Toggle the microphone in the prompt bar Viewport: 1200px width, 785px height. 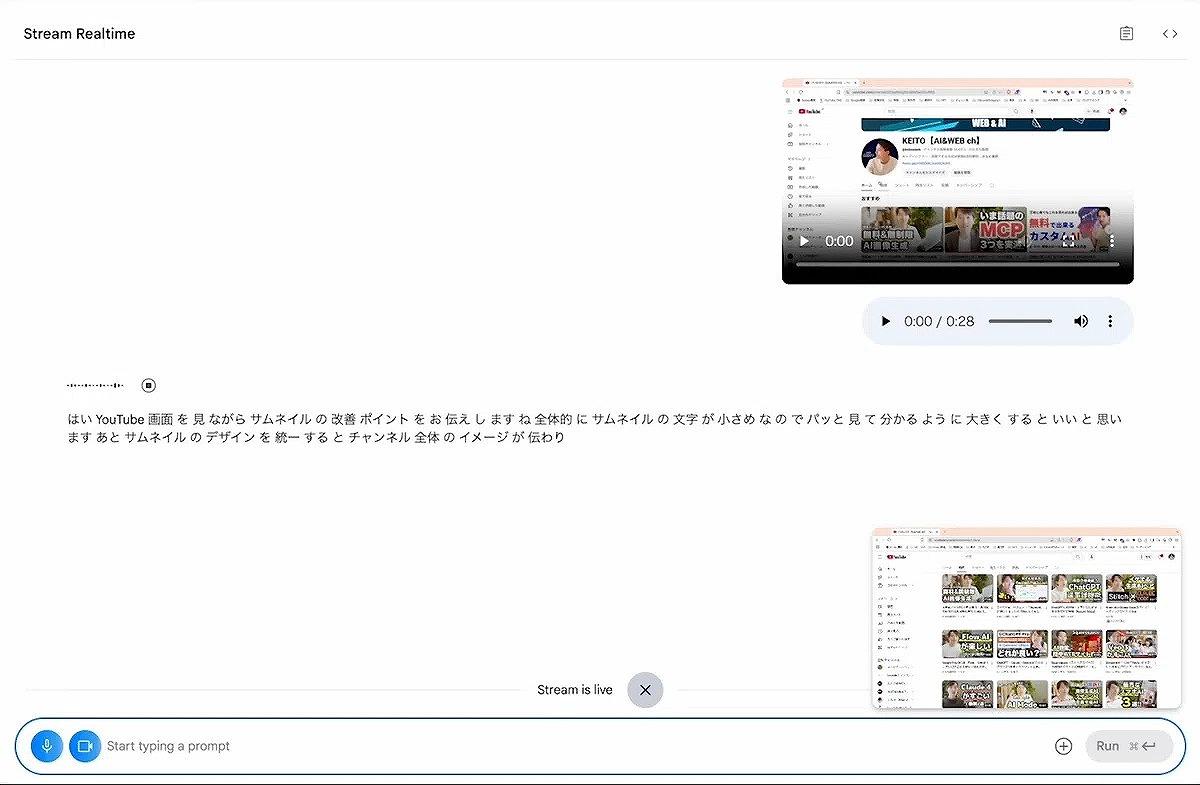(47, 746)
